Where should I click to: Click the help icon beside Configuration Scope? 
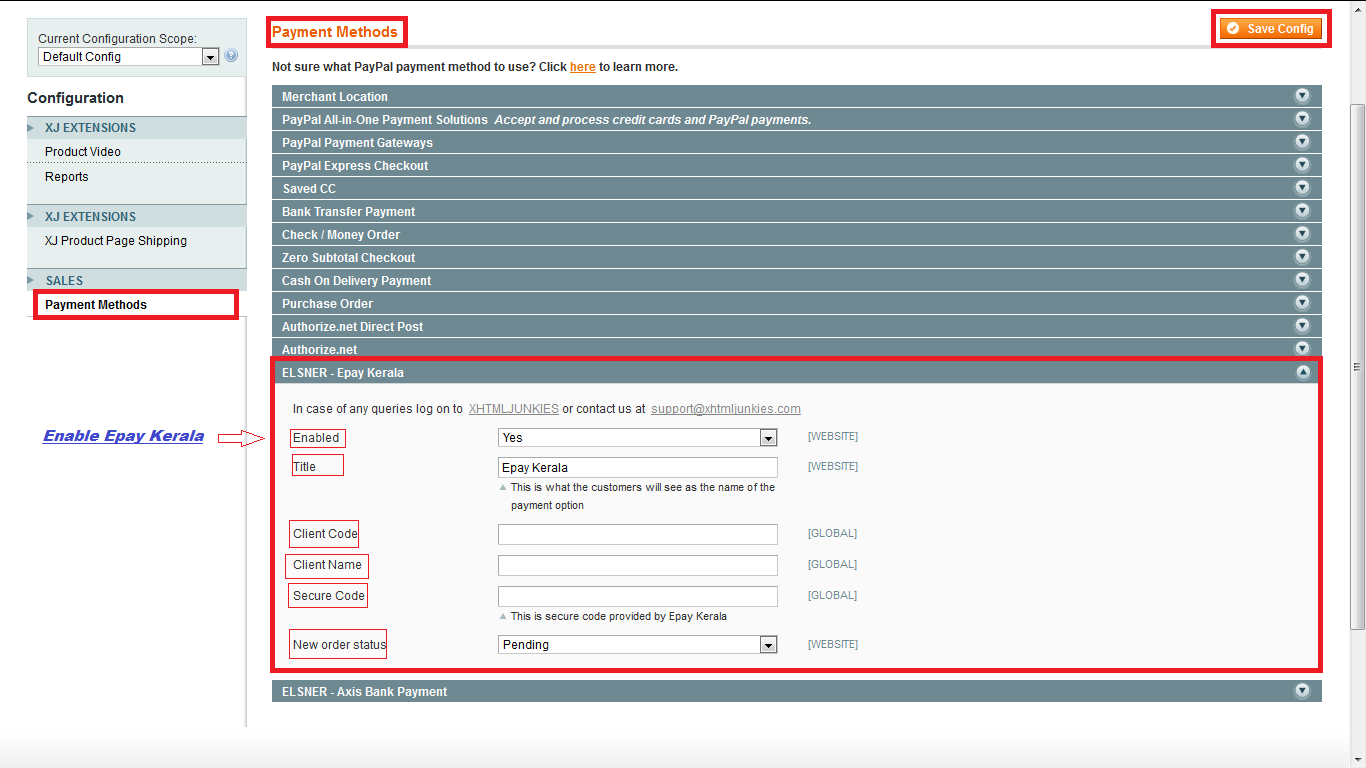tap(232, 56)
